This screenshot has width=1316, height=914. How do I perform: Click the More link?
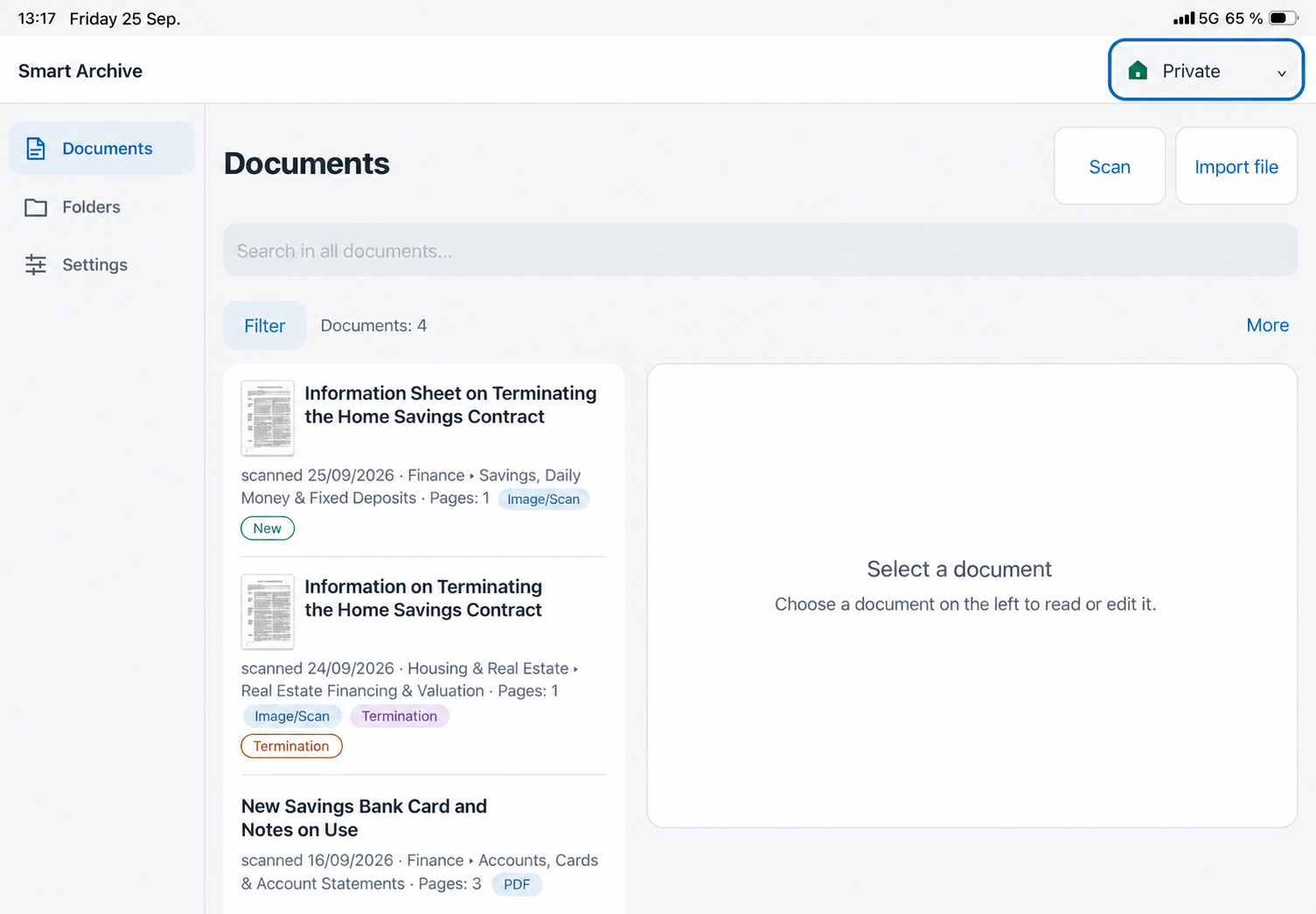pos(1268,325)
